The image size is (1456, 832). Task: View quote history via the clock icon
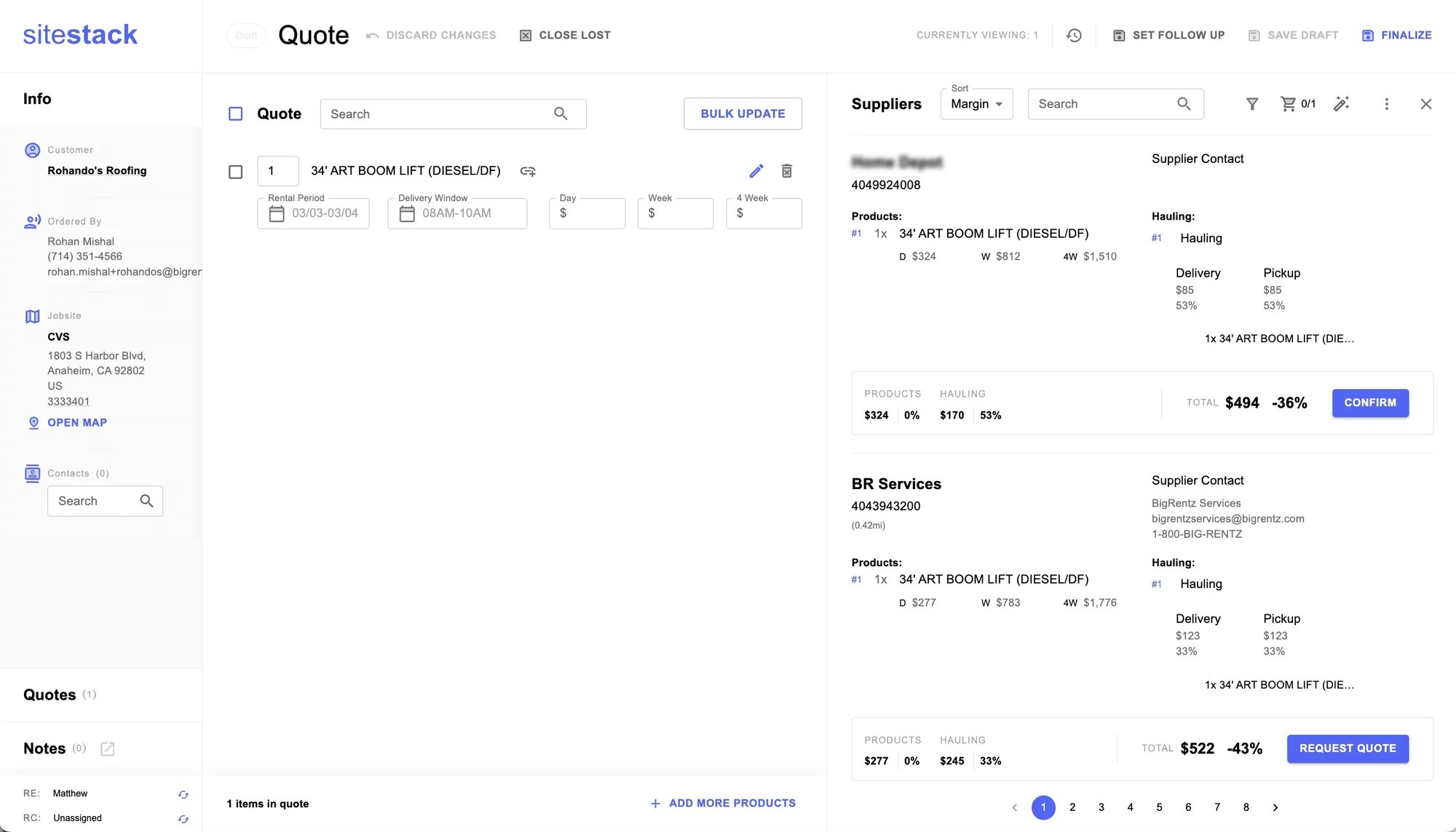[1074, 34]
